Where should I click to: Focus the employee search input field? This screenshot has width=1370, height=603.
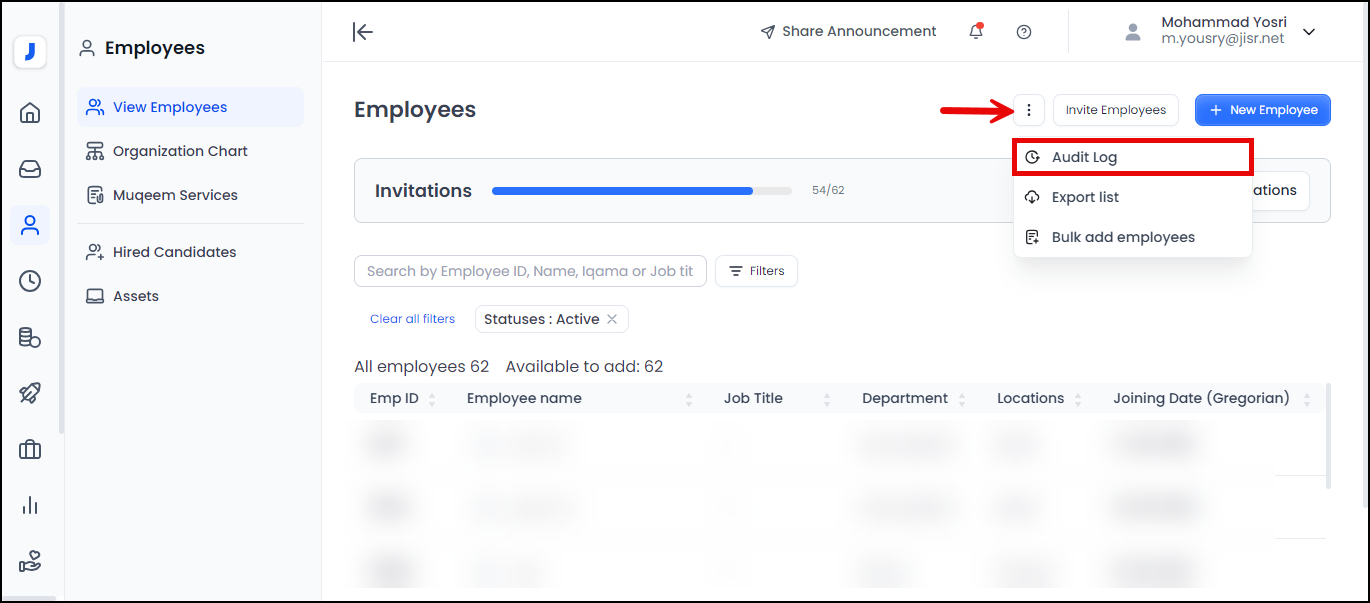tap(530, 271)
